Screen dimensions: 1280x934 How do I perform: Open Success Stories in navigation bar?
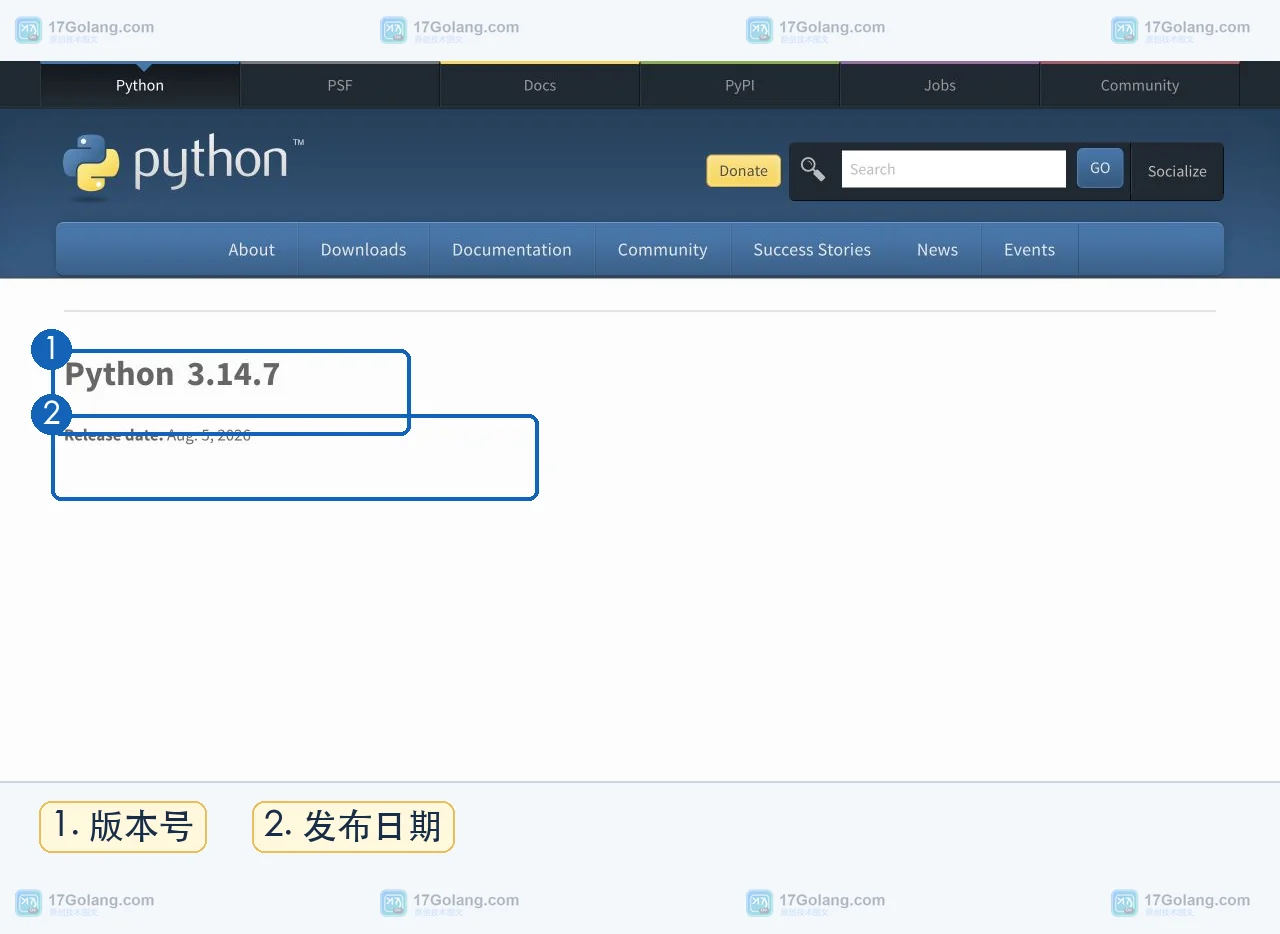click(x=812, y=250)
